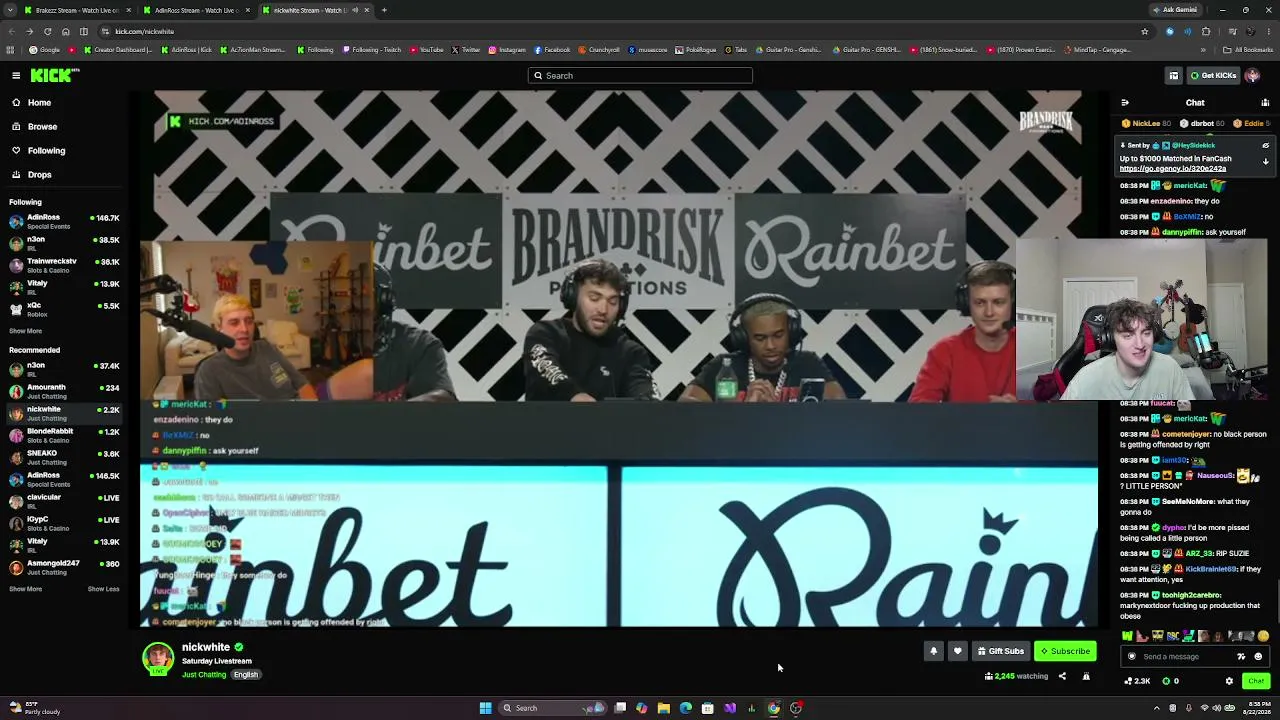The height and width of the screenshot is (720, 1280).
Task: Open the emote picker smiley
Action: [x=1258, y=657]
